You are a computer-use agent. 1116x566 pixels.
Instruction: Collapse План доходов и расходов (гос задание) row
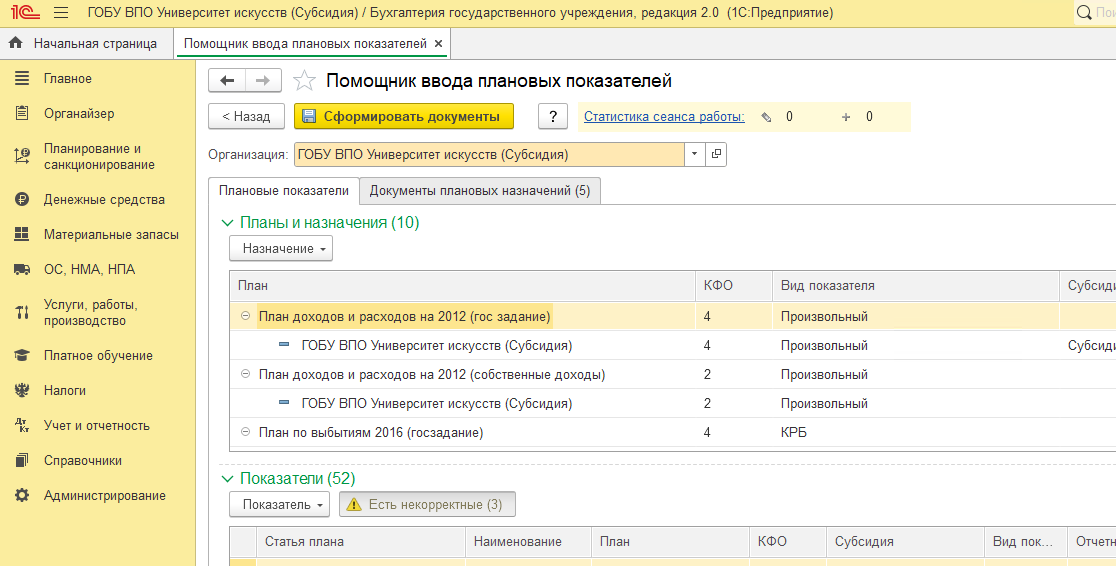click(x=246, y=316)
